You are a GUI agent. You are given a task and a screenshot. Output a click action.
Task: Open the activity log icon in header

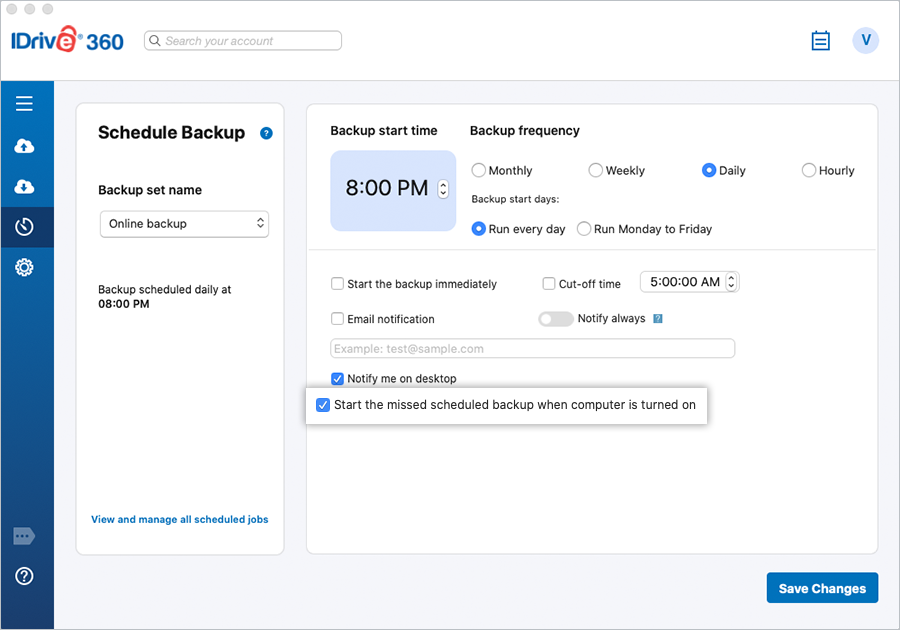(x=820, y=41)
